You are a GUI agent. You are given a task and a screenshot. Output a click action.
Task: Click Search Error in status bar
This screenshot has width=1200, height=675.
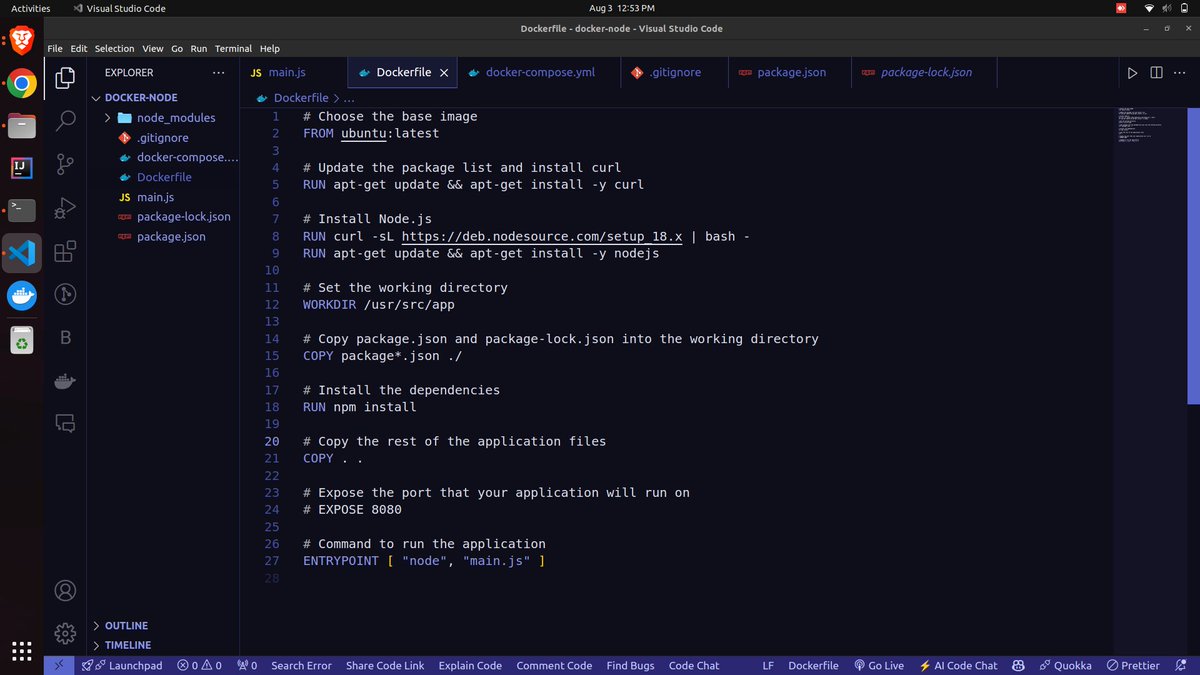[x=301, y=665]
